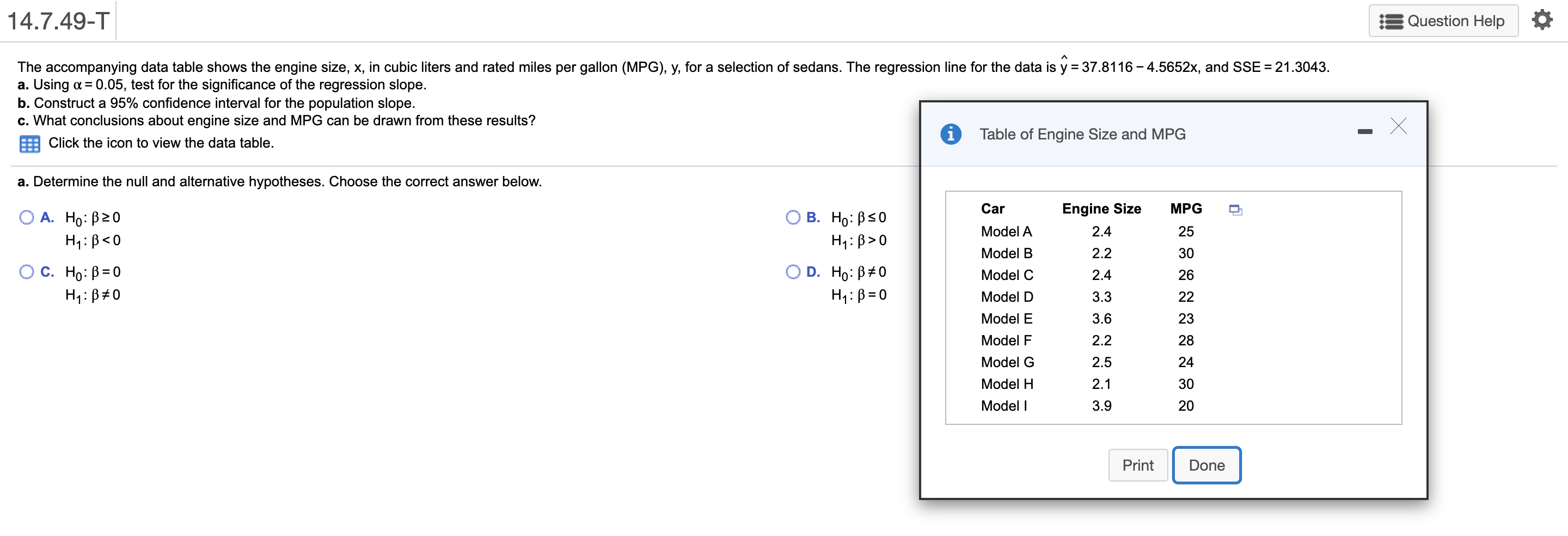Click the Model I row label
This screenshot has width=1568, height=536.
point(1004,406)
